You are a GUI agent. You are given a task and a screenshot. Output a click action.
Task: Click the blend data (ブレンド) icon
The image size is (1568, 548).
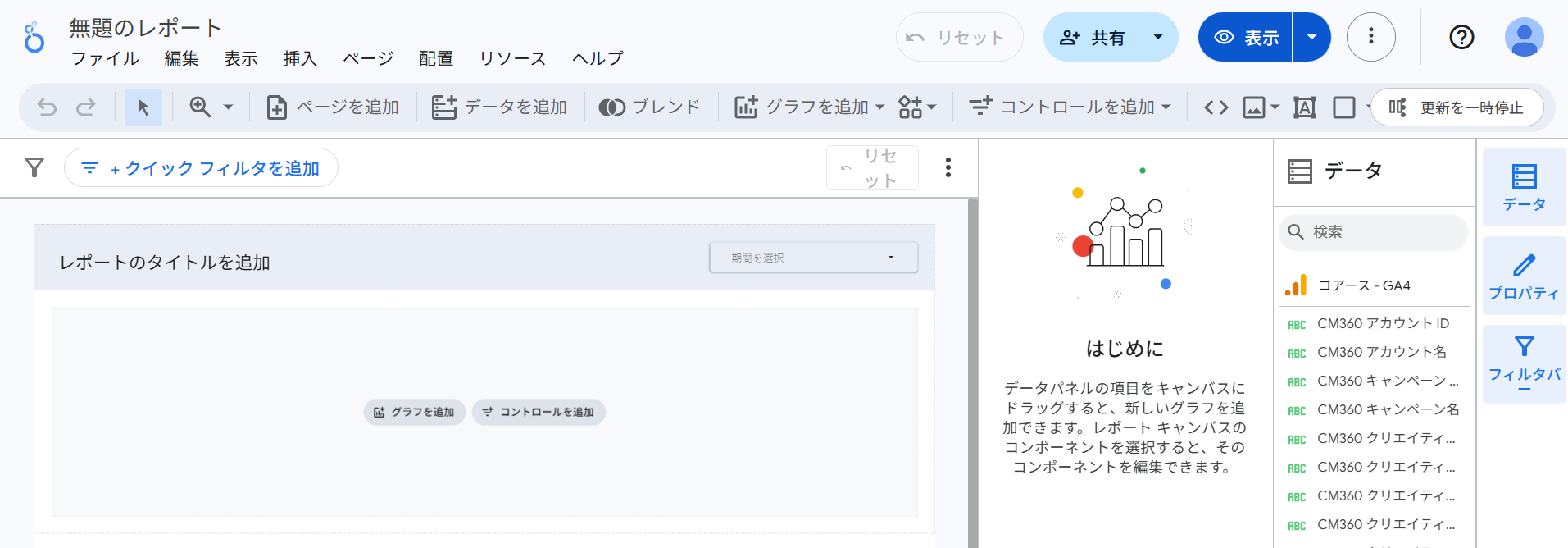click(649, 107)
